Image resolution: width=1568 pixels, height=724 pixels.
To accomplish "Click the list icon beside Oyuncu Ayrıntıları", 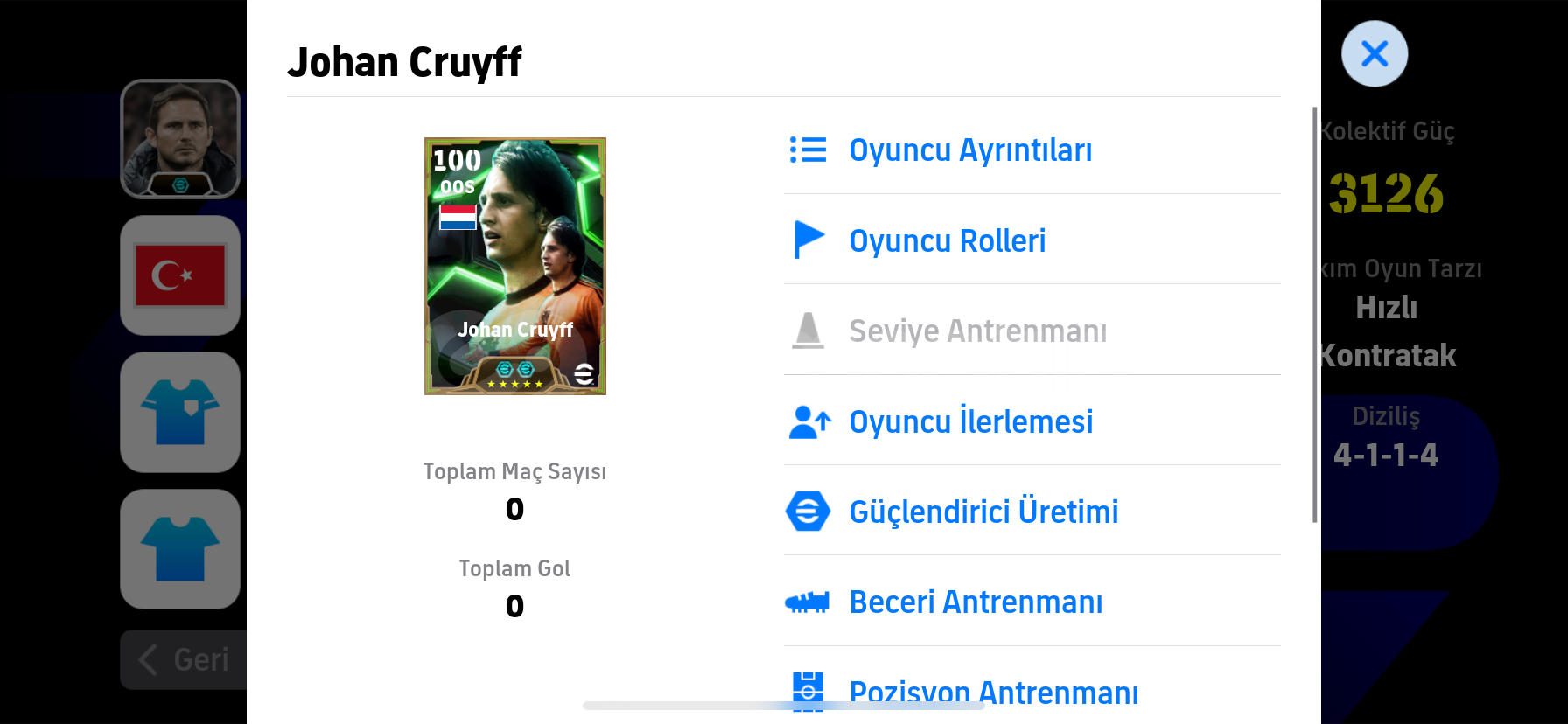I will point(808,150).
